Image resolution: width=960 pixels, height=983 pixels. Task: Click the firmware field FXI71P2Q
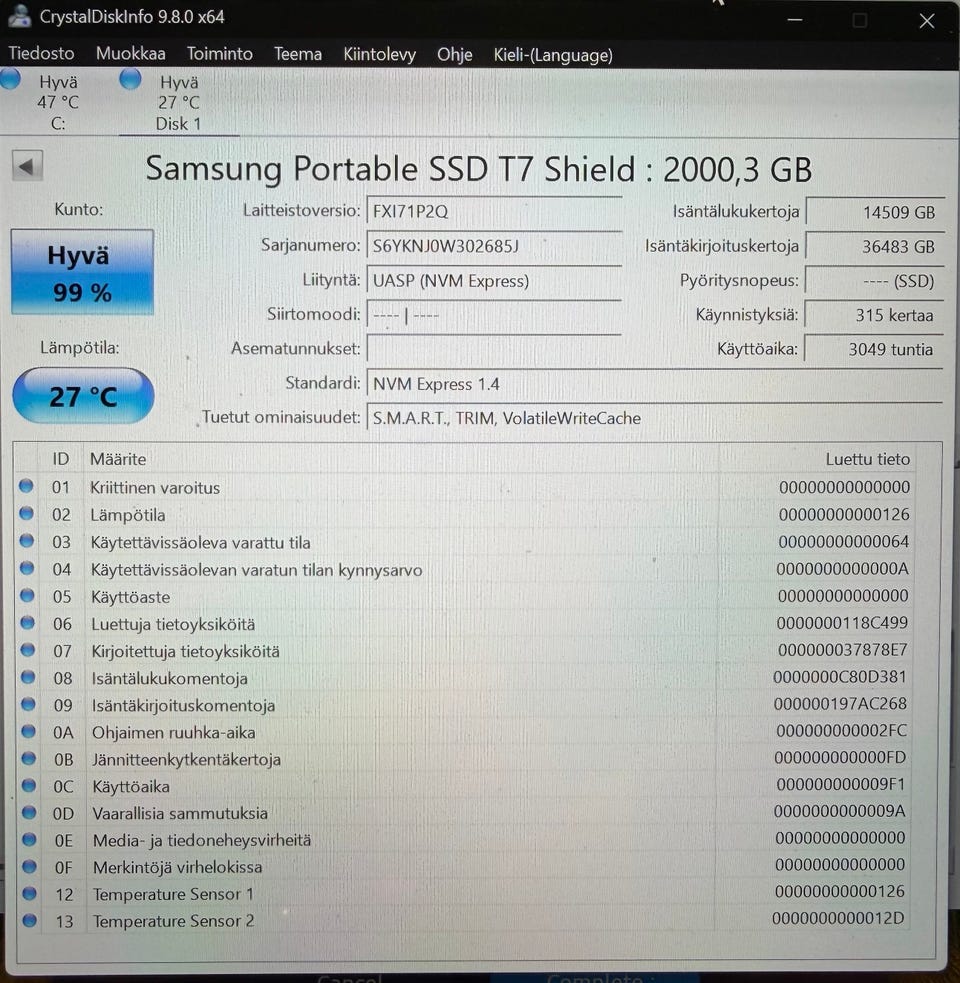click(x=493, y=211)
